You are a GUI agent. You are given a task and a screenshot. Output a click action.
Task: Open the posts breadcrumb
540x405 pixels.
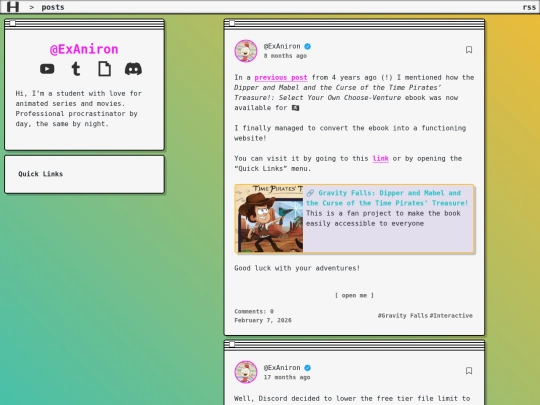click(53, 7)
